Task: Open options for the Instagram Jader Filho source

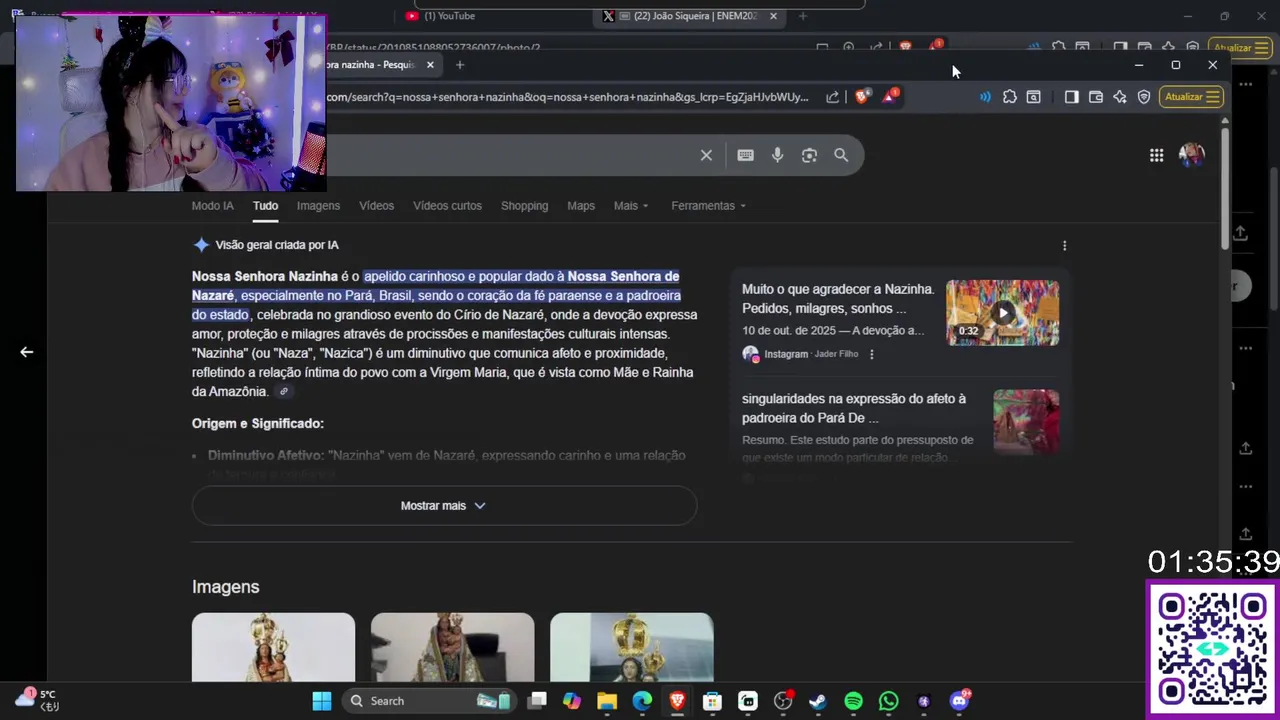Action: coord(871,354)
